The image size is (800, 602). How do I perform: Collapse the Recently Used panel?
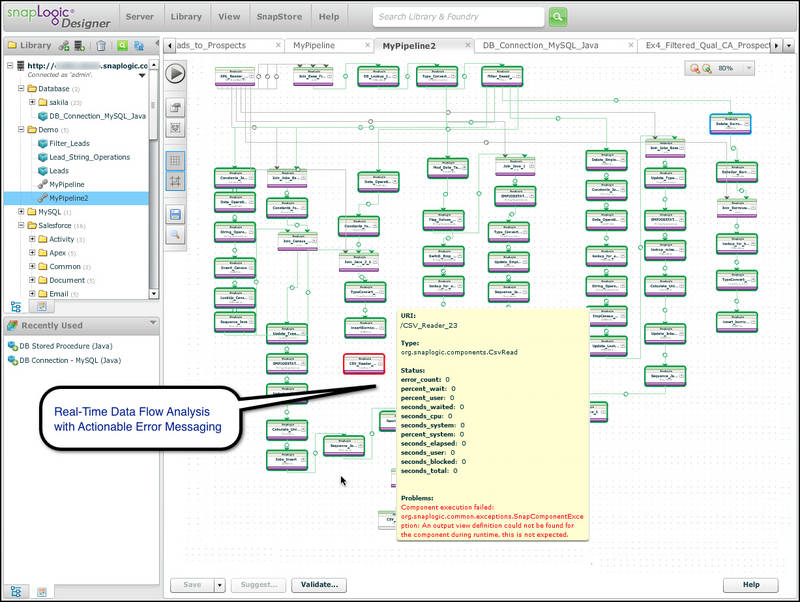(x=153, y=323)
